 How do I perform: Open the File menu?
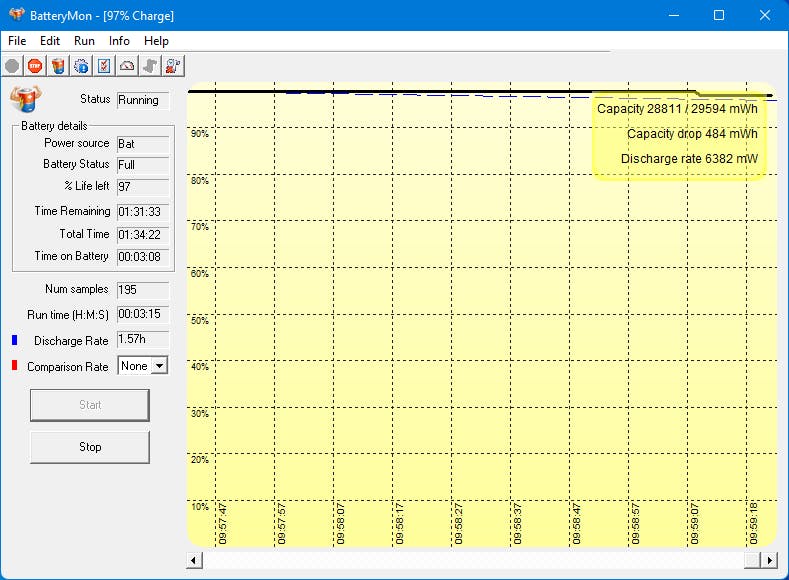[x=17, y=41]
